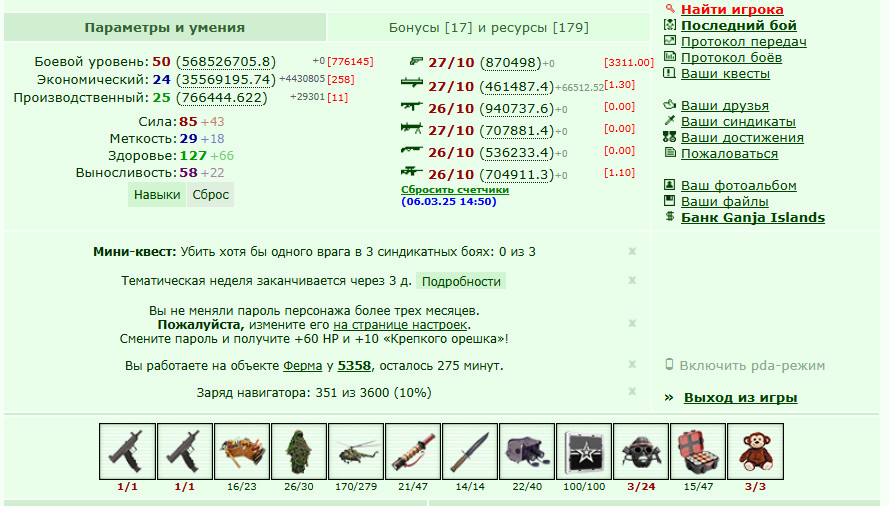Screen dimensions: 889x506
Task: Open the night-vision device item 22/40
Action: [527, 452]
